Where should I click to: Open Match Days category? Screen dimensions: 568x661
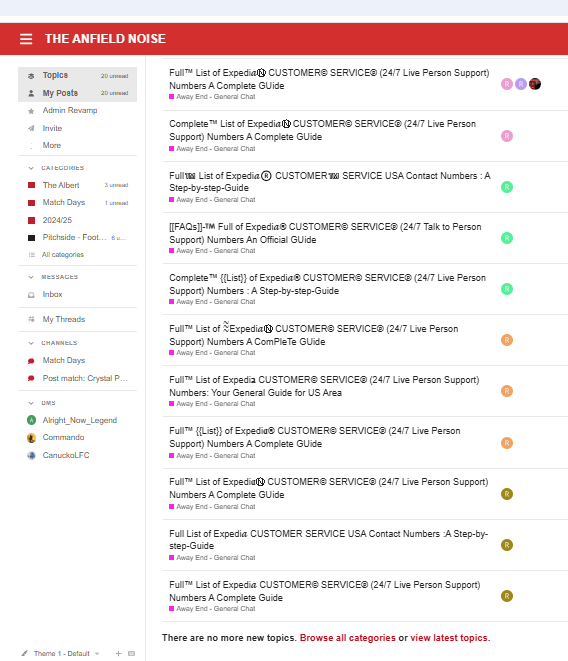(x=64, y=203)
